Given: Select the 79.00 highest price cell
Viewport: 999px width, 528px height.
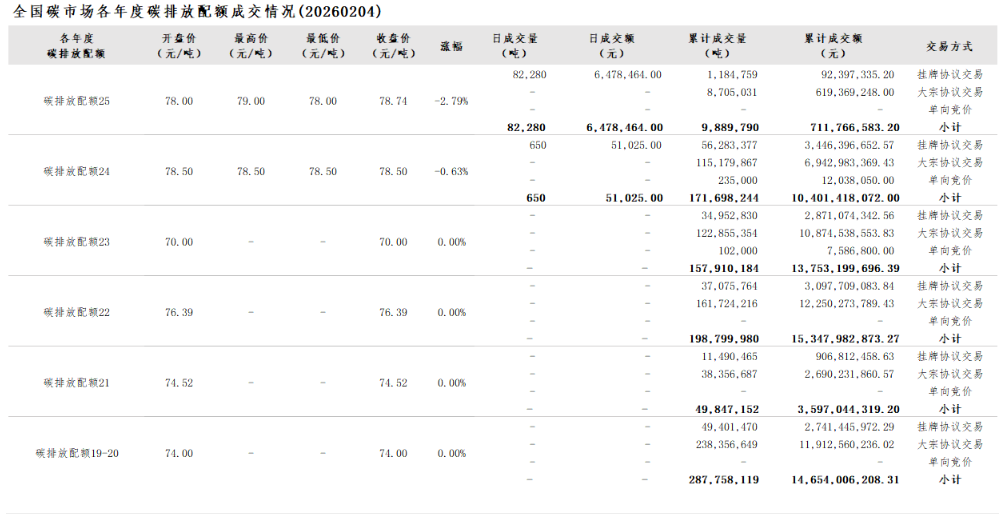Looking at the screenshot, I should (251, 101).
